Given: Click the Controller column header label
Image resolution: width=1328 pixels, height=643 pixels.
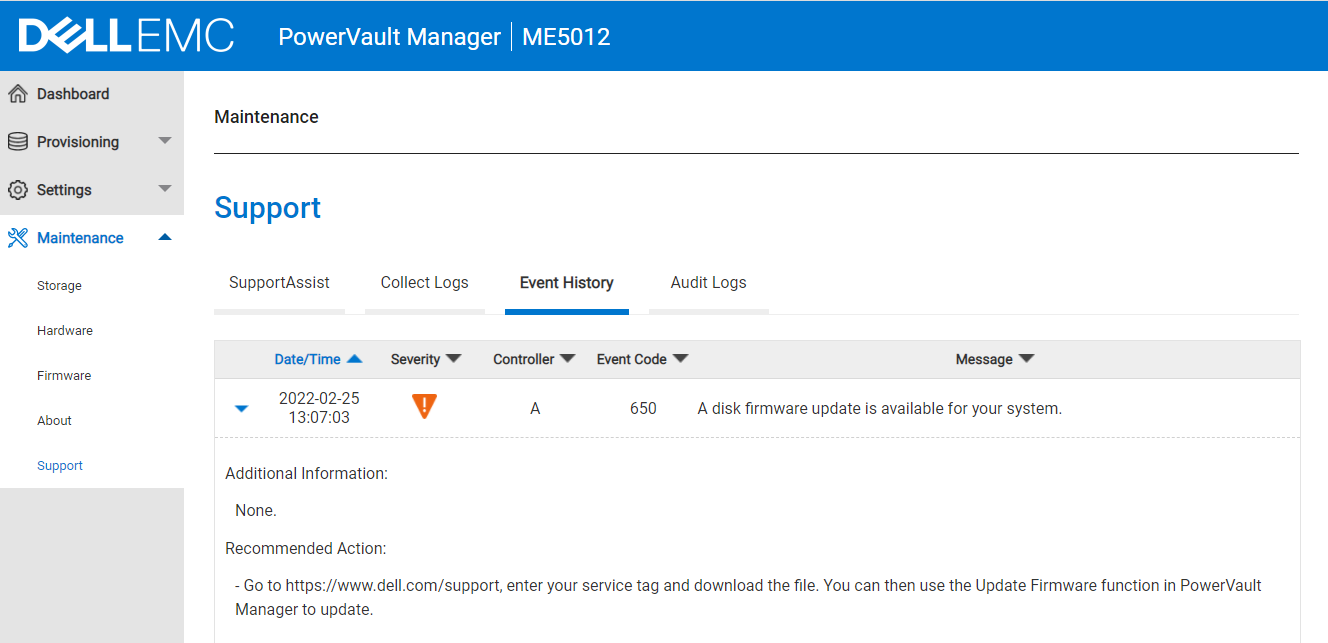Looking at the screenshot, I should click(523, 359).
